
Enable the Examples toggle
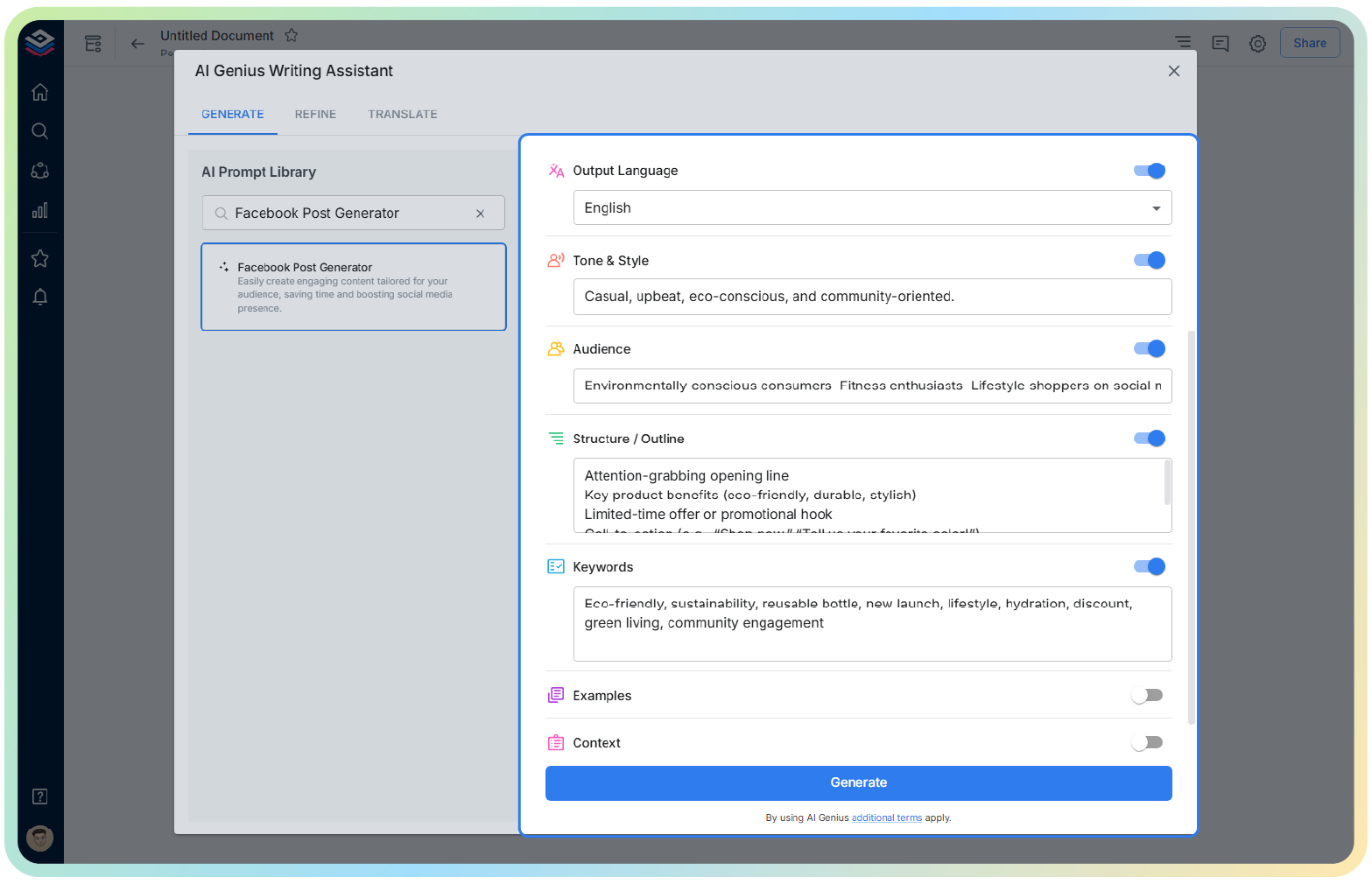[1147, 695]
